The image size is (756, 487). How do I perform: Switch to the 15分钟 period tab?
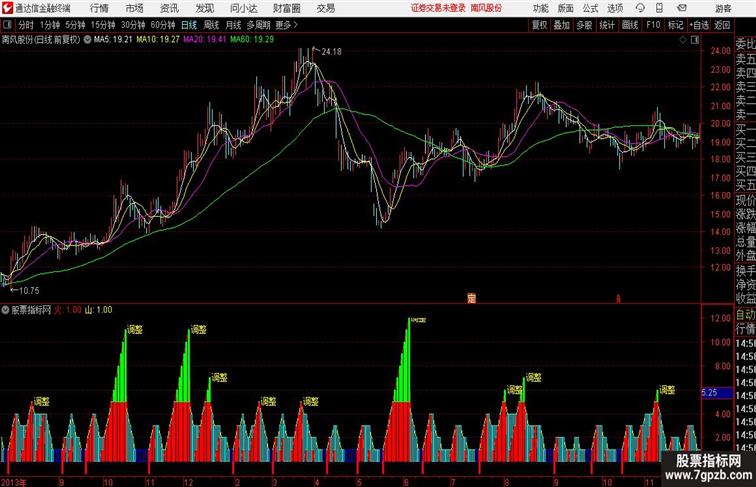[x=103, y=25]
